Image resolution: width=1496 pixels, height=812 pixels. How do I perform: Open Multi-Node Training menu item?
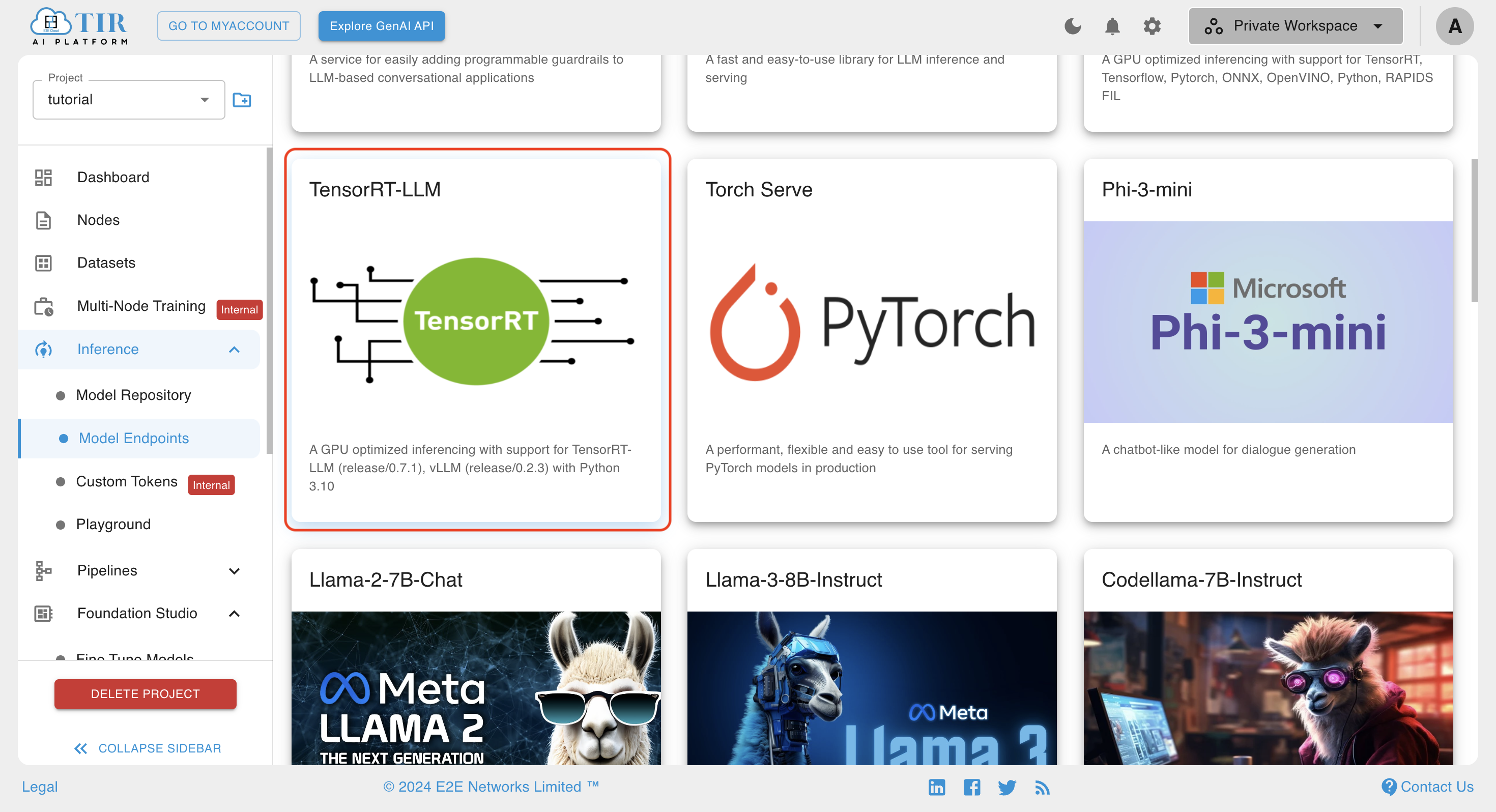(x=141, y=306)
